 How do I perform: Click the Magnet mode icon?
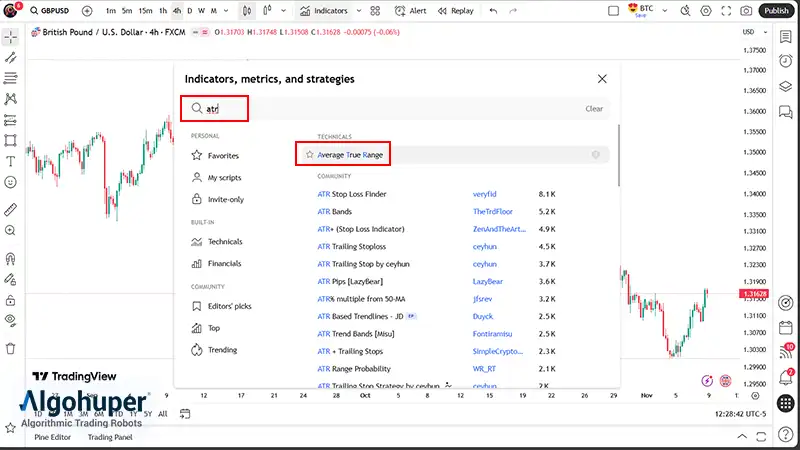point(10,257)
